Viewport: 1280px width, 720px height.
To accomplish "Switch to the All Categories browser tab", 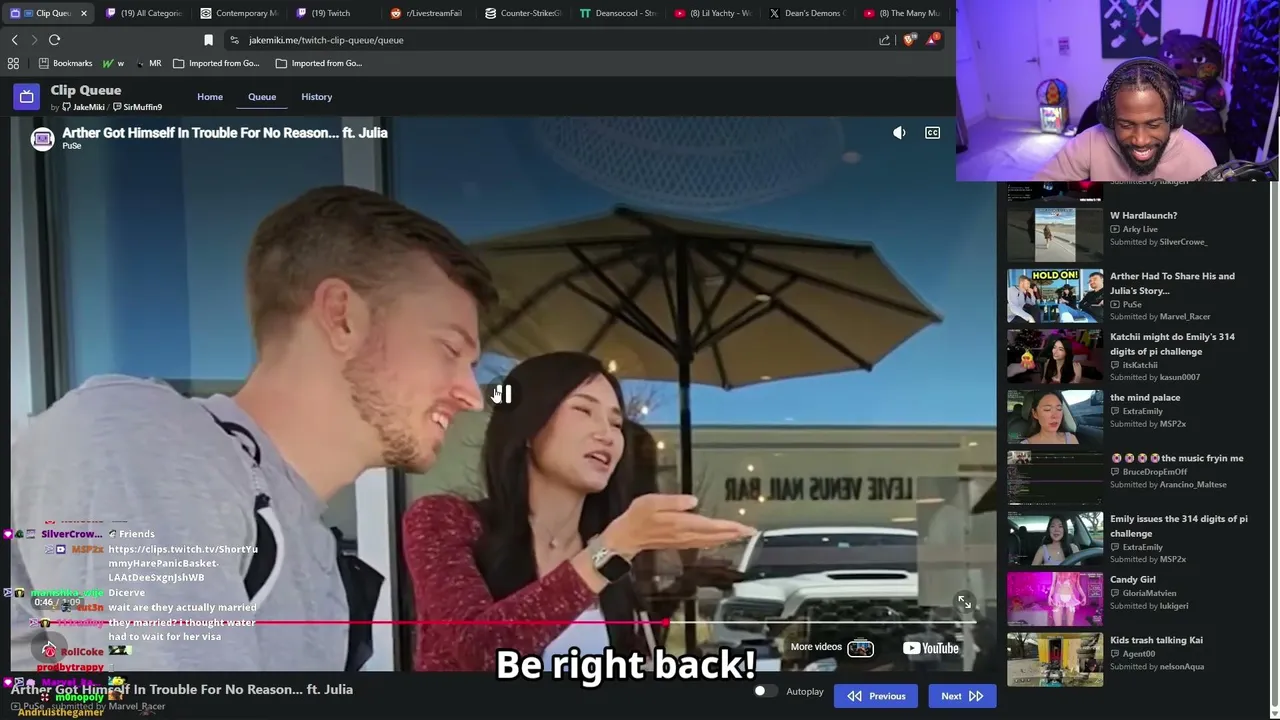I will click(144, 13).
